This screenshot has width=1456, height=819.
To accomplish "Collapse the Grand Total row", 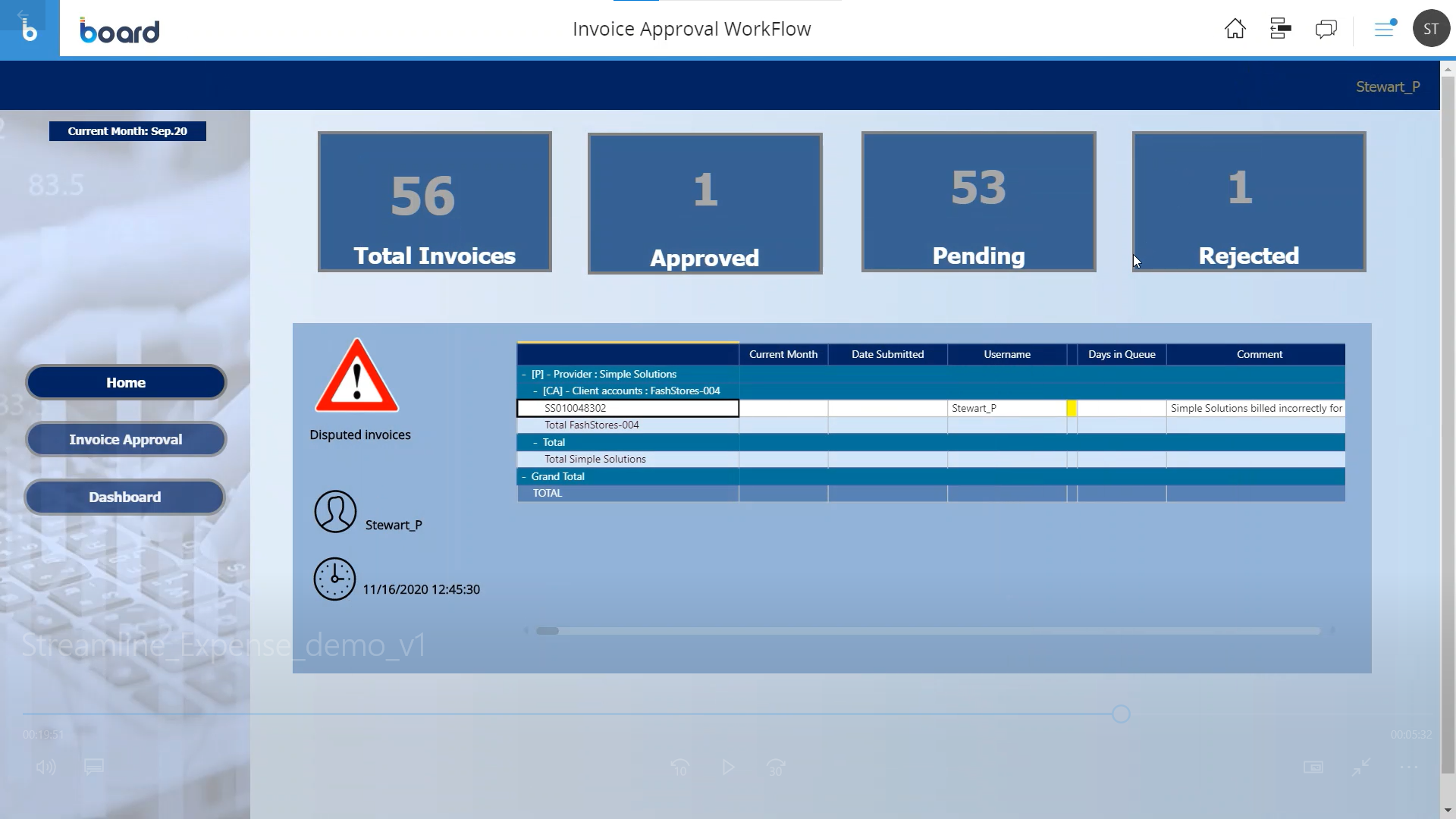I will pos(524,476).
